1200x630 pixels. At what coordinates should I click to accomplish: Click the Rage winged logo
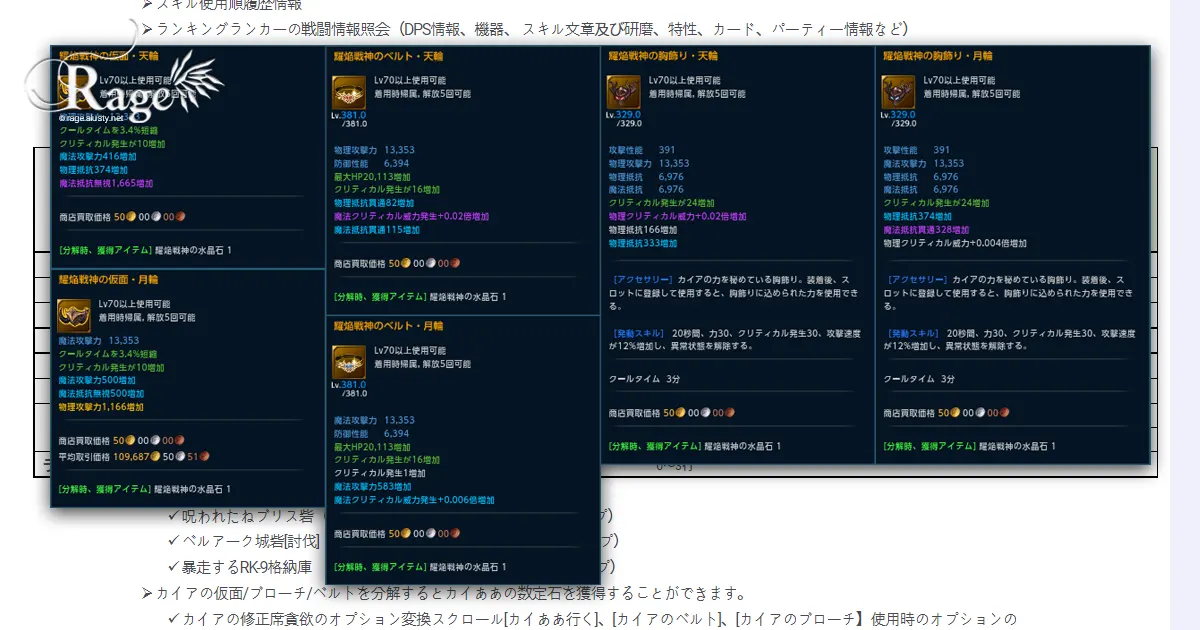tap(125, 88)
